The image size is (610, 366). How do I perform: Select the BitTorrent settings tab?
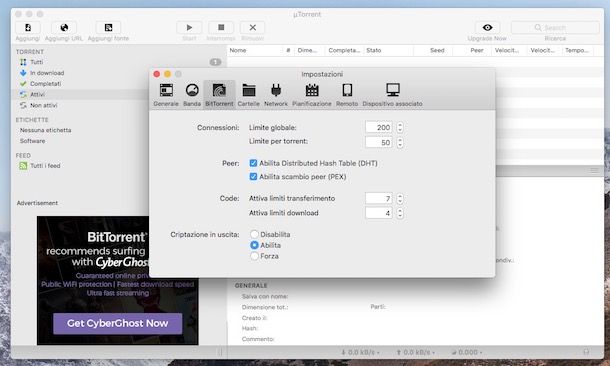[219, 95]
